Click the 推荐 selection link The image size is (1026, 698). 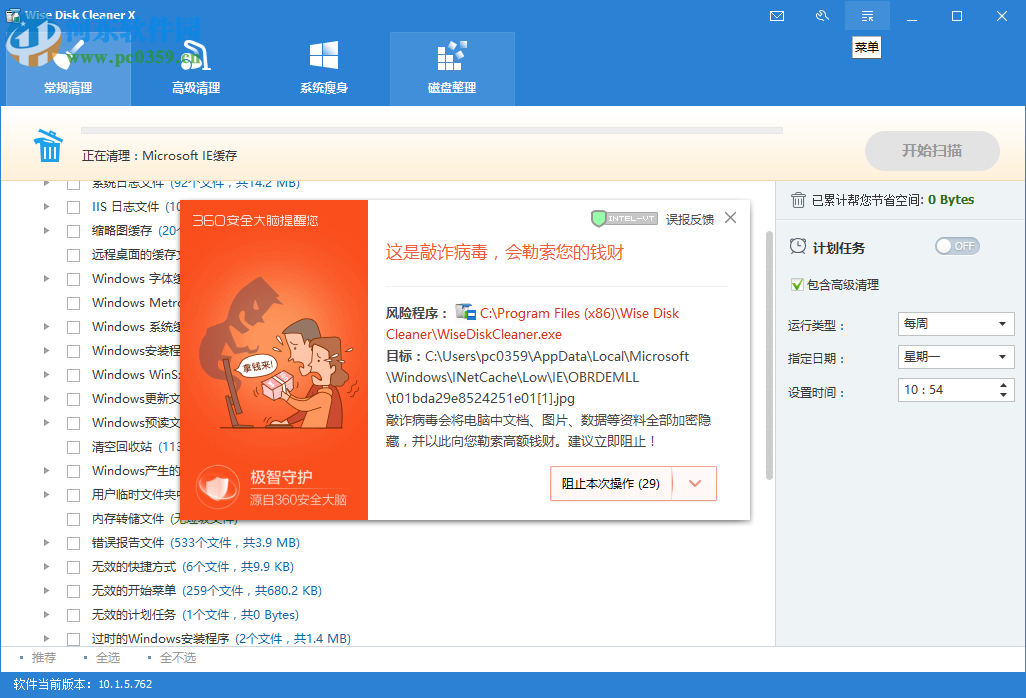coord(44,657)
